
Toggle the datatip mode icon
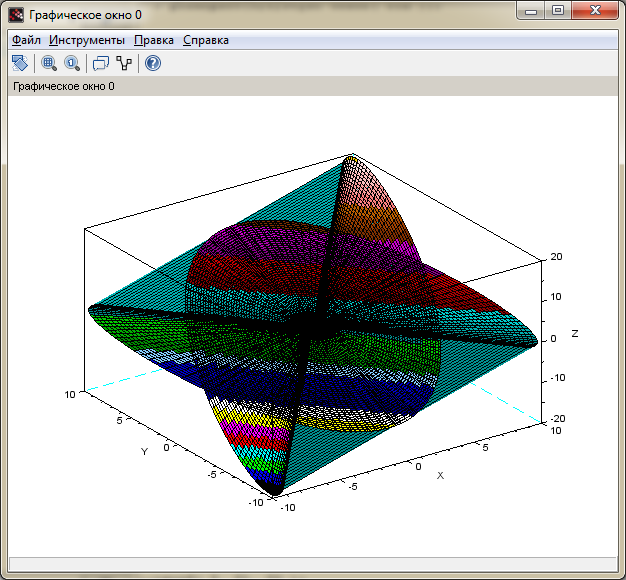pos(101,63)
